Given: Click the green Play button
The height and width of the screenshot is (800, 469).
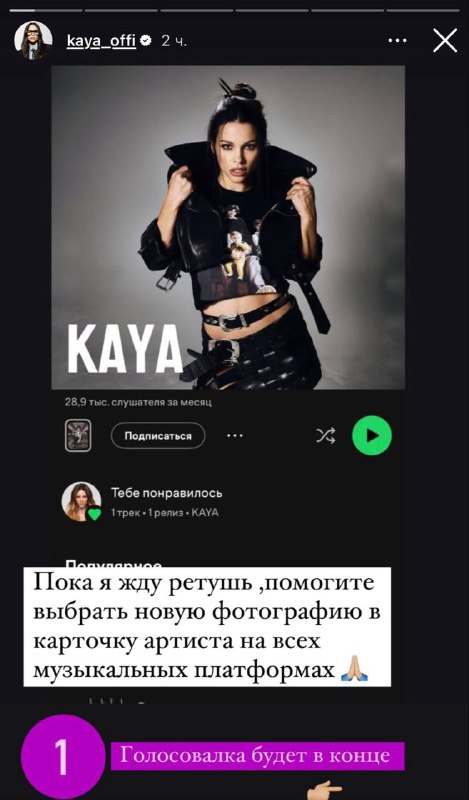Looking at the screenshot, I should point(372,435).
